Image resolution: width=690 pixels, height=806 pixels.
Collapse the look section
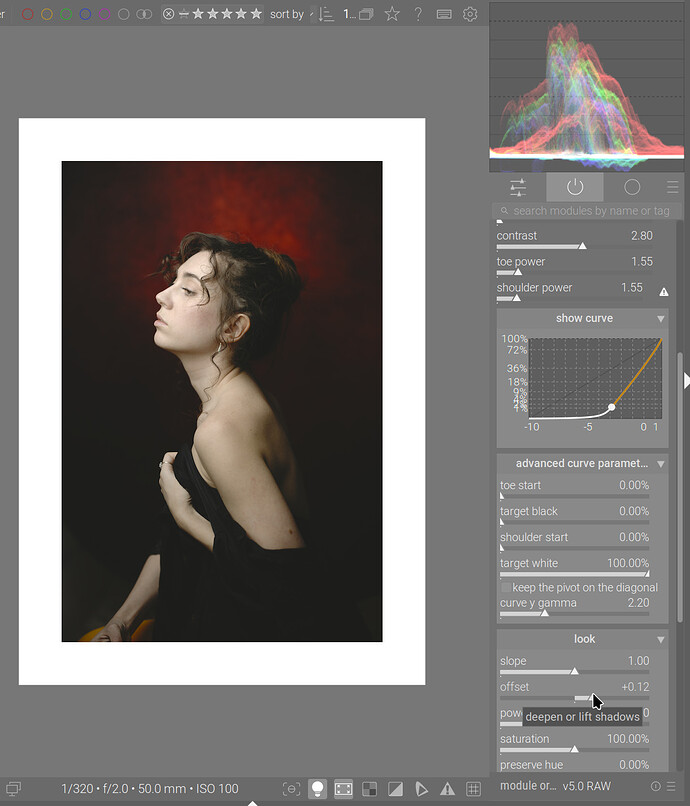click(661, 640)
